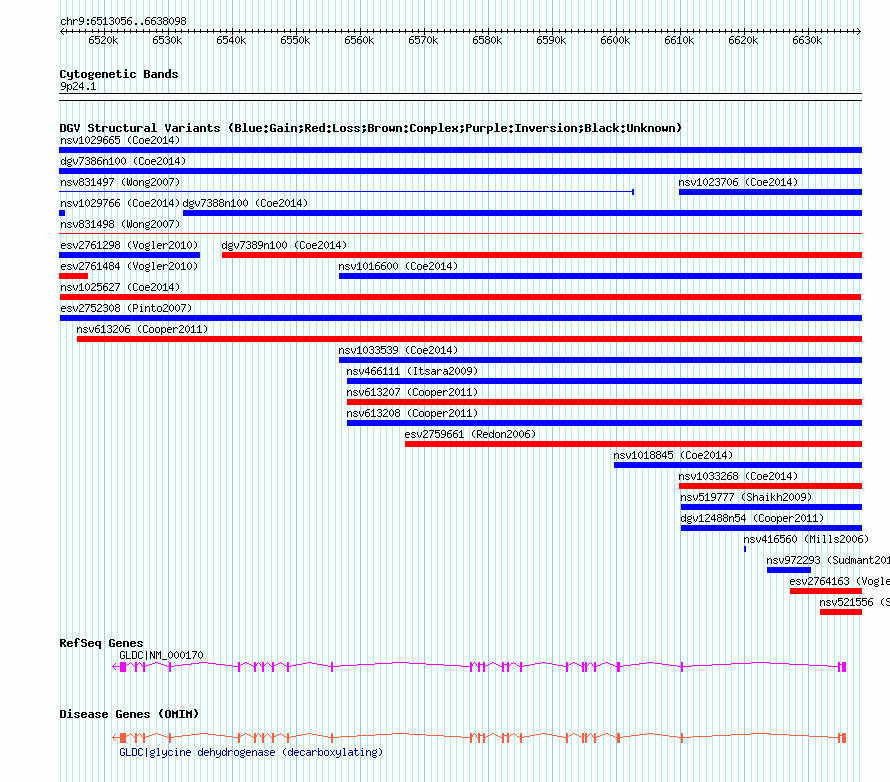Click DGV Structural Variants track title
The image size is (890, 782).
[x=370, y=128]
